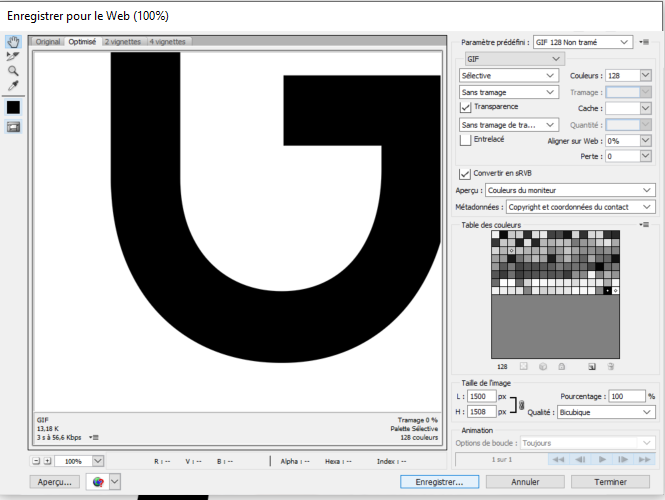Image resolution: width=665 pixels, height=500 pixels.
Task: Switch to the Original tab
Action: (48, 42)
